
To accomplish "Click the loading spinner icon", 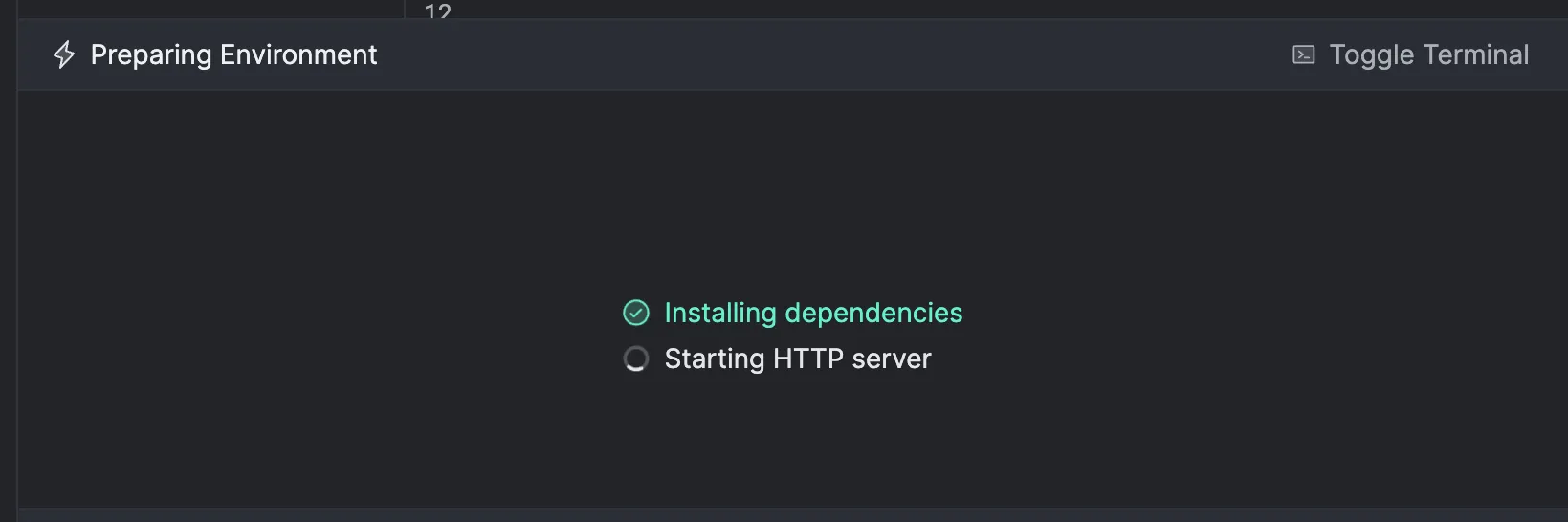I will click(x=636, y=359).
